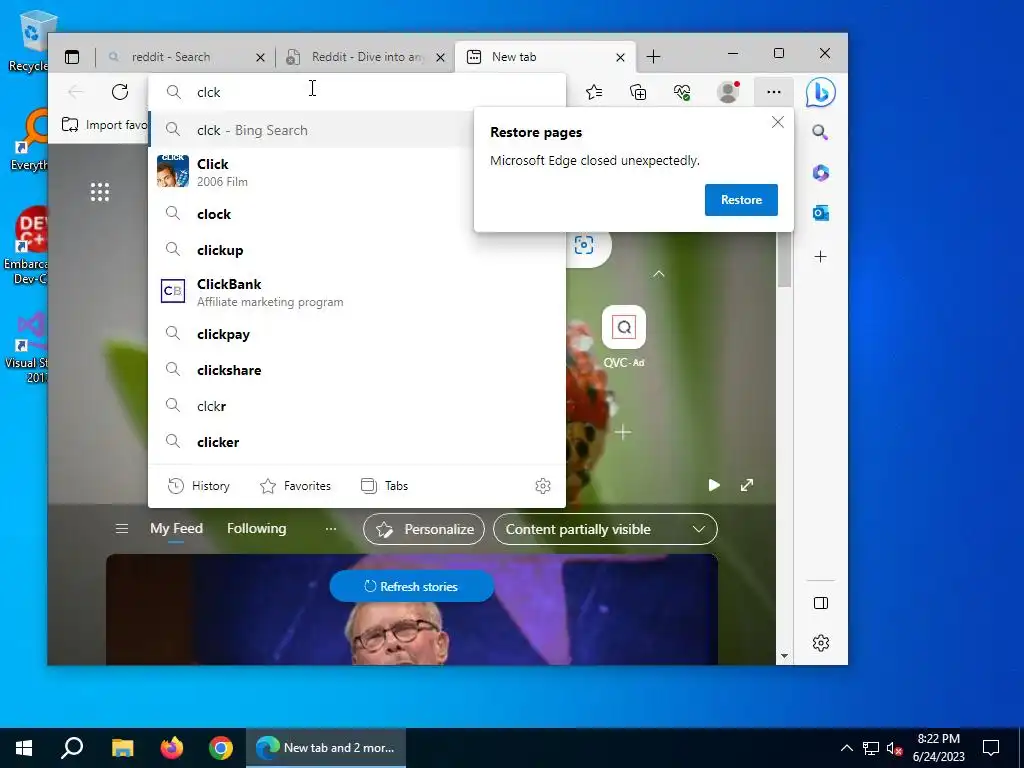
Task: Open Browser essentials heart icon
Action: coord(682,92)
